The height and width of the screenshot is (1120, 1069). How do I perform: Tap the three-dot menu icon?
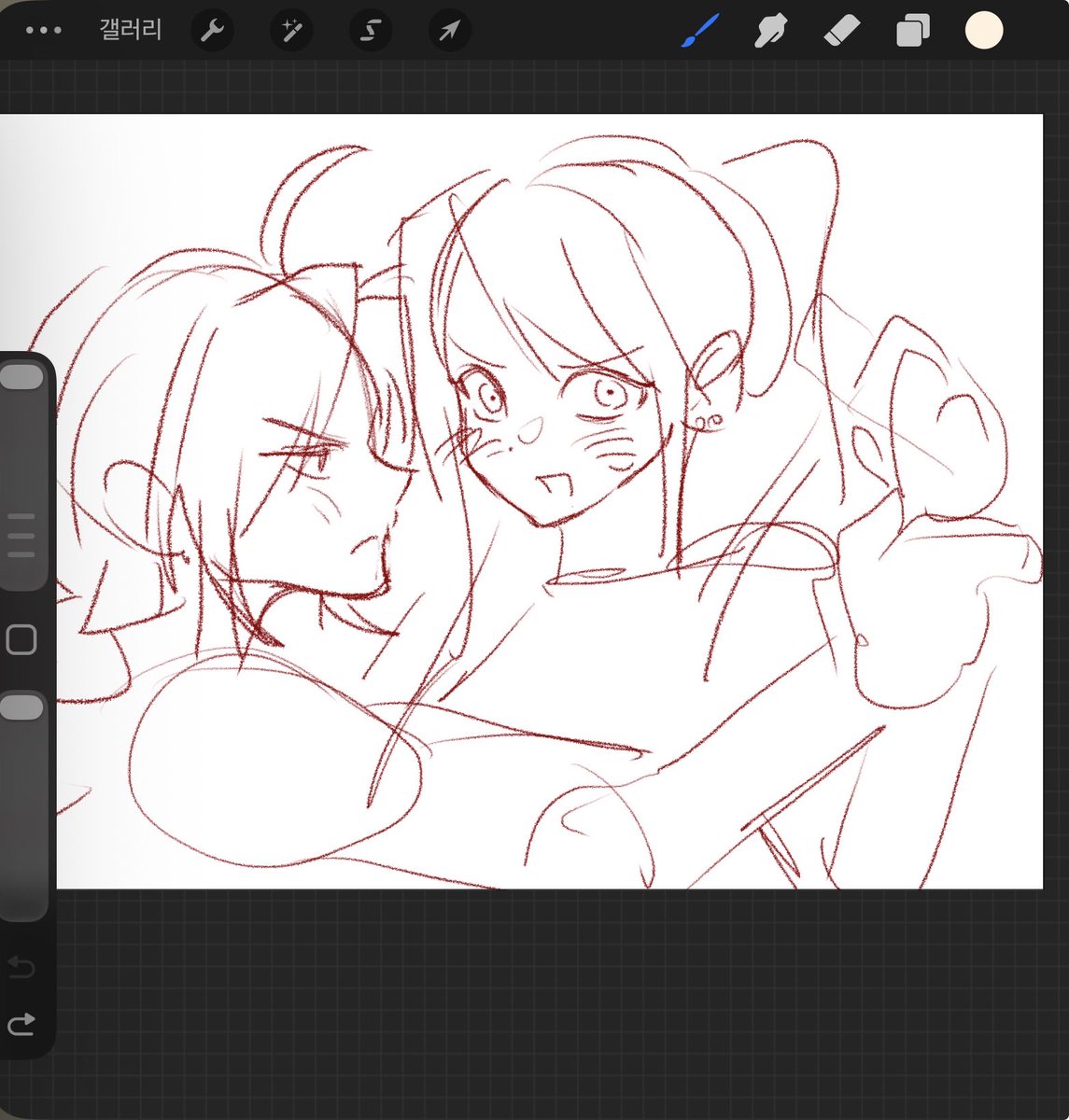coord(43,30)
